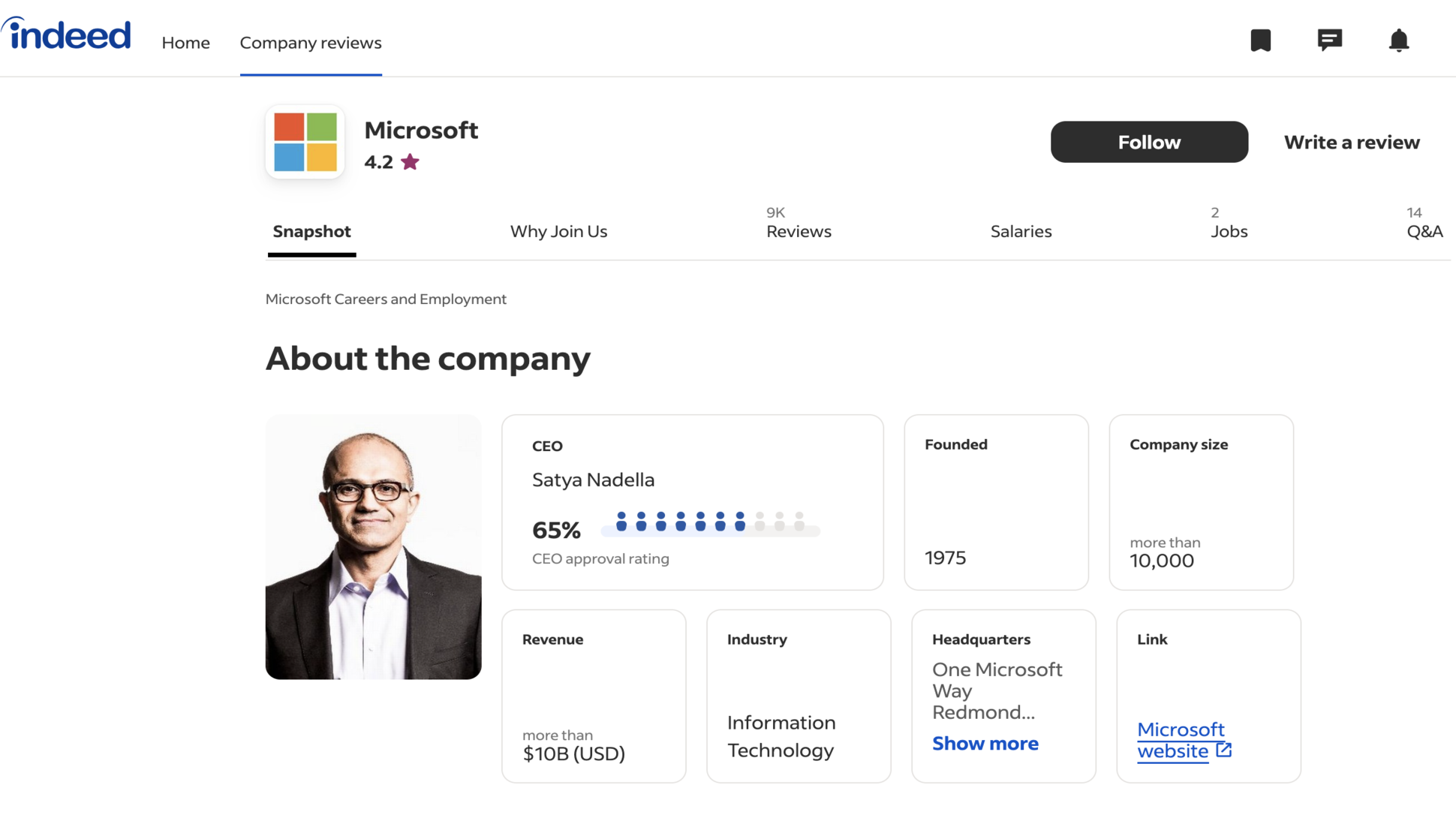Open saved jobs bookmark icon

point(1261,40)
